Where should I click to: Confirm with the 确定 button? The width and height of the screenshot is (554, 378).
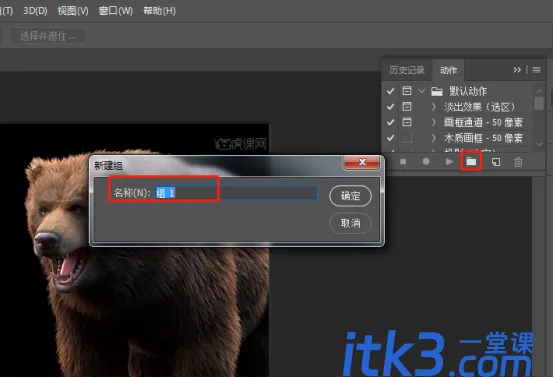(350, 195)
